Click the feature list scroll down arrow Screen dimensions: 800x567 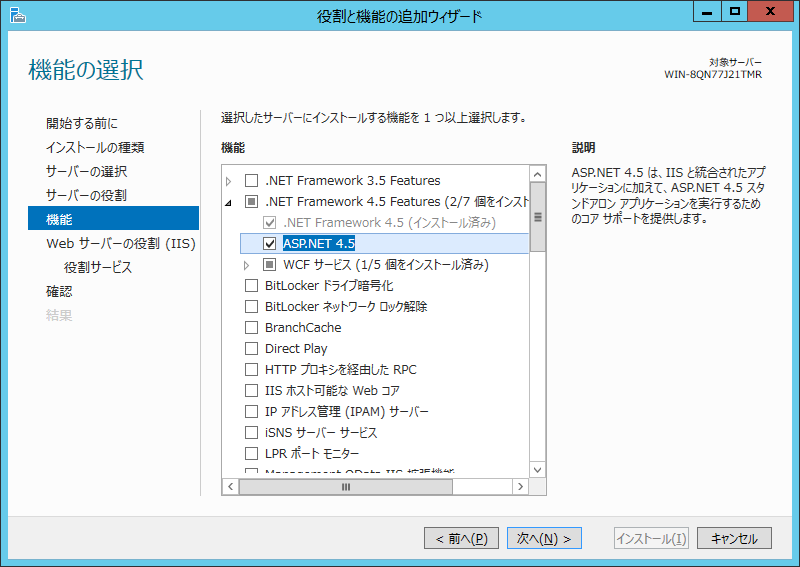(537, 470)
